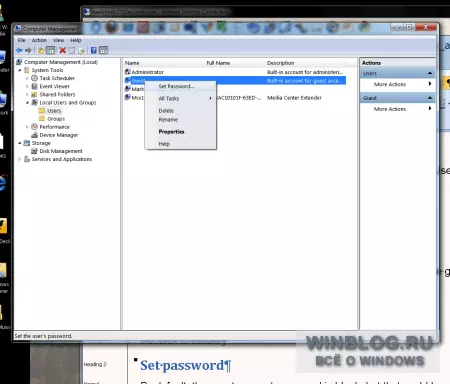Click the Groups folder icon
450x384 pixels.
pos(42,119)
